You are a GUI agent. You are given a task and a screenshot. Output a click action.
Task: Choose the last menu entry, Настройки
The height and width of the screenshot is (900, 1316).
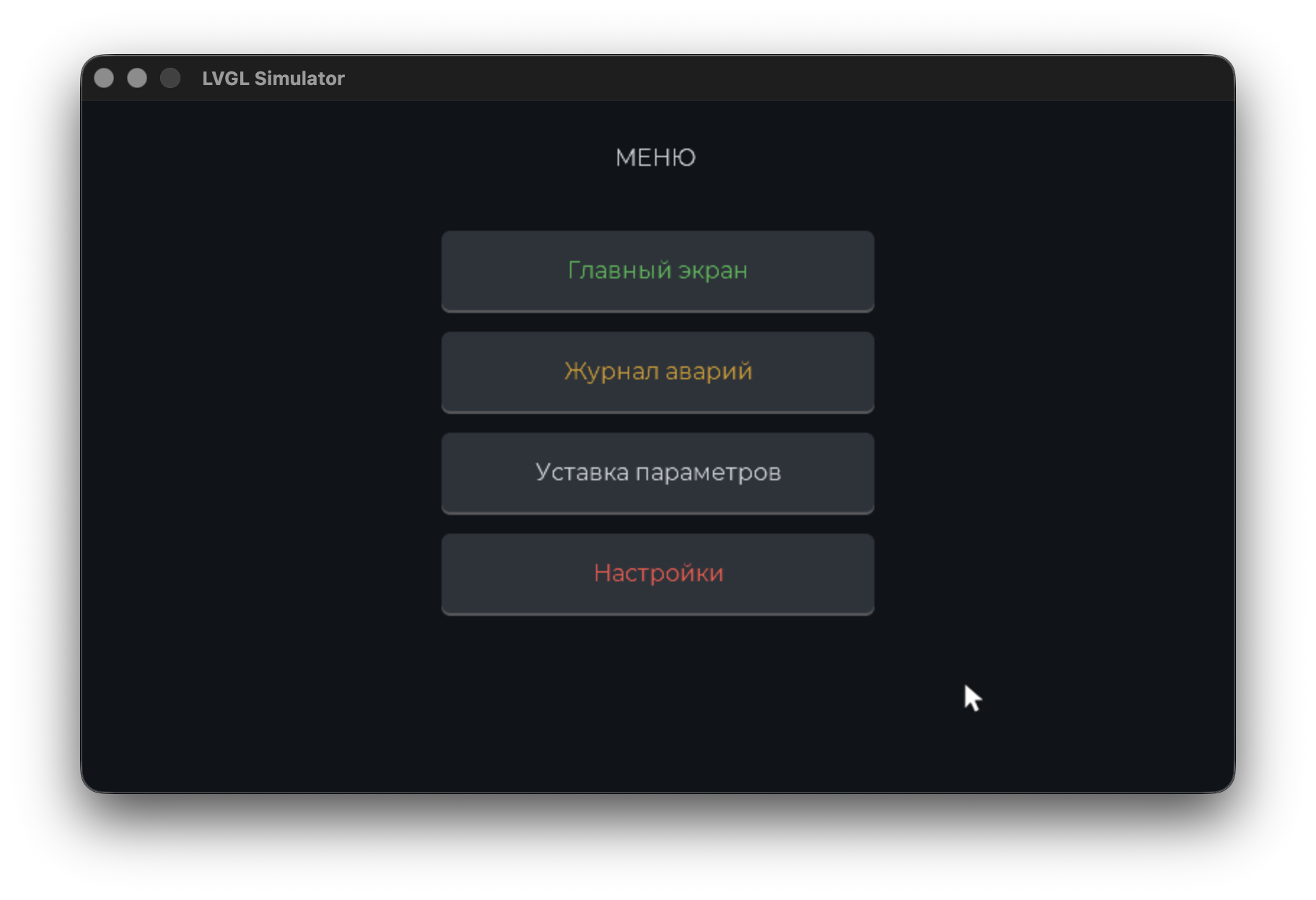[x=657, y=573]
